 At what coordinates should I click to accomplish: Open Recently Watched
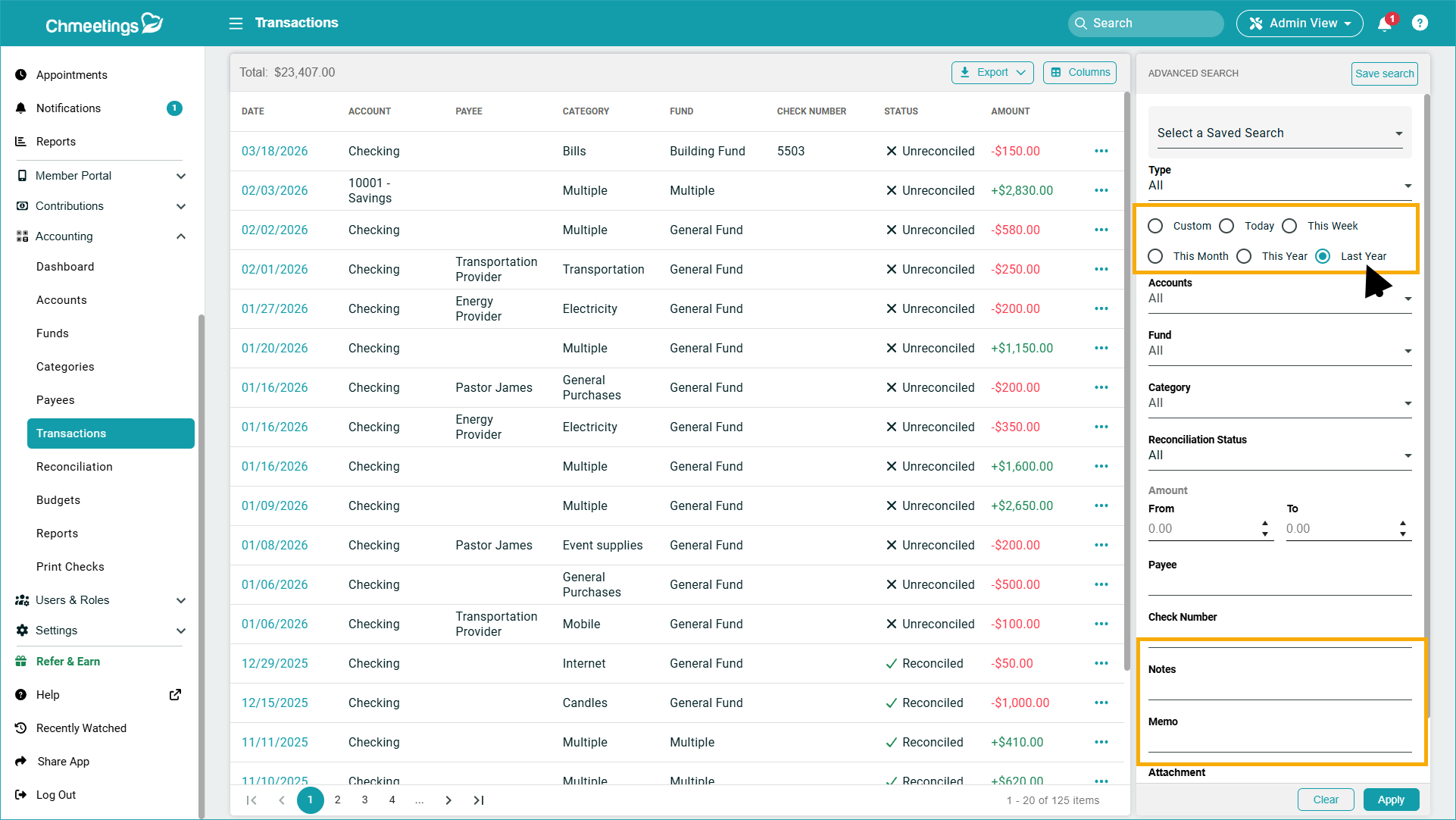tap(81, 728)
